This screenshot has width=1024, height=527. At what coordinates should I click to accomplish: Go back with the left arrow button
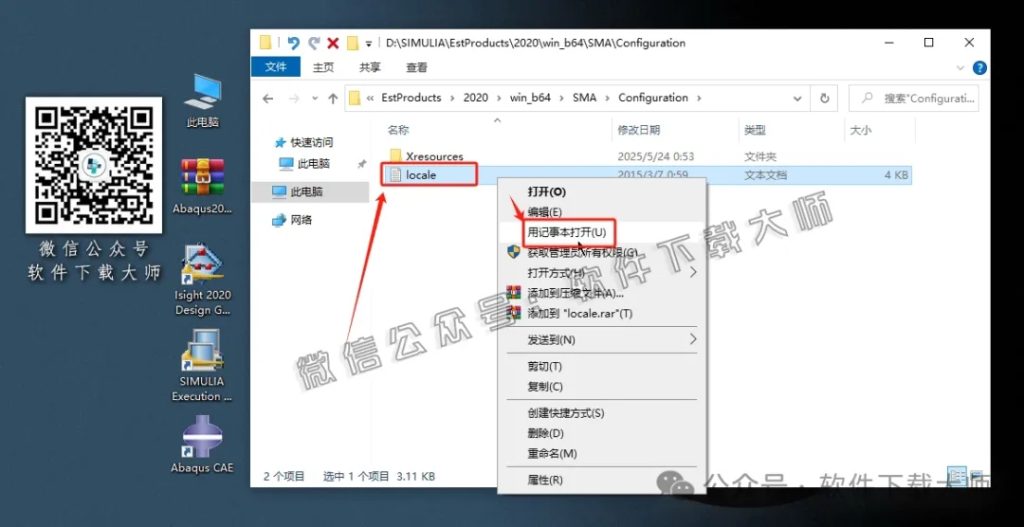point(268,99)
